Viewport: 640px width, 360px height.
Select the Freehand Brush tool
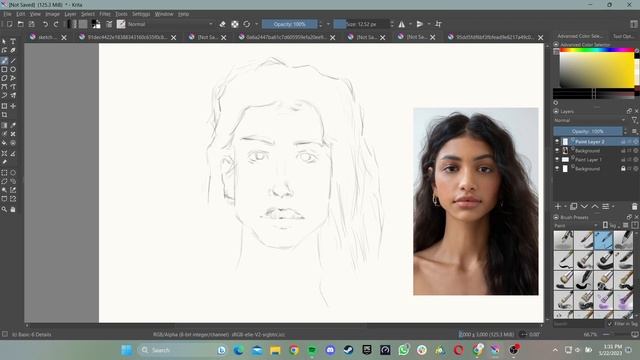point(4,61)
